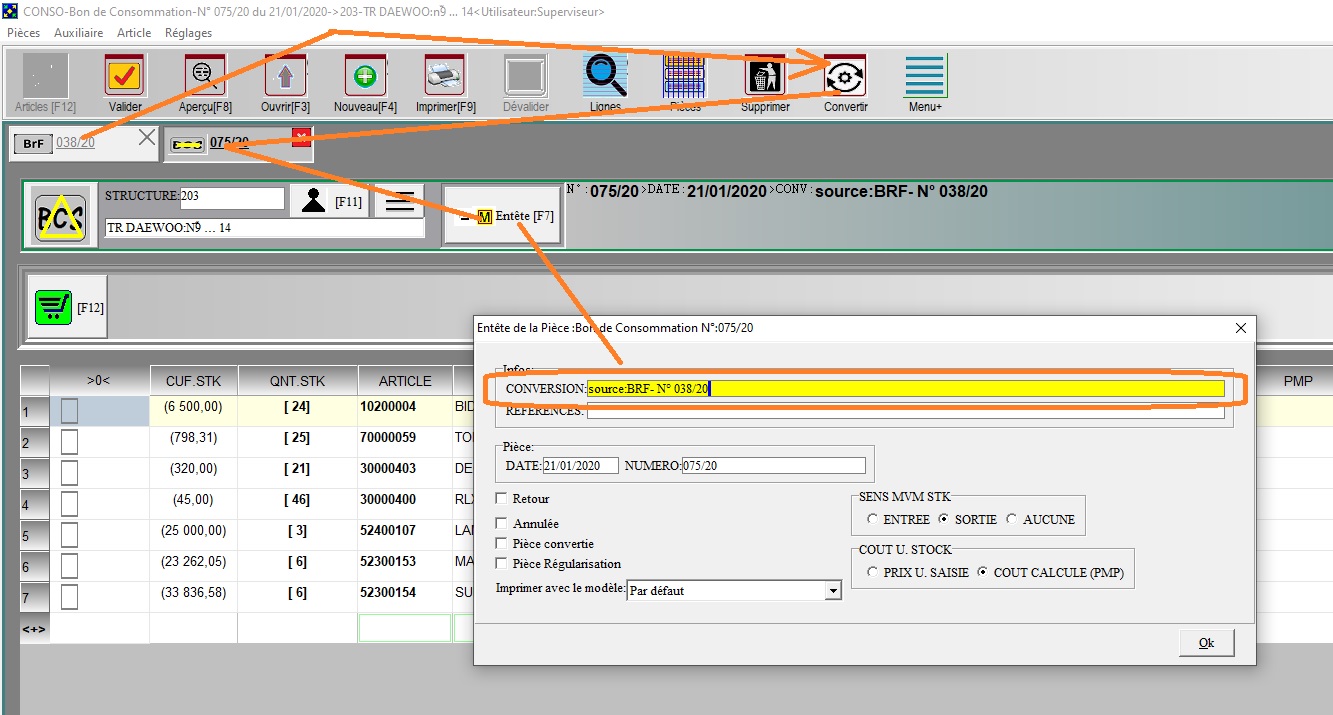
Task: Open the Article menu
Action: click(x=134, y=33)
